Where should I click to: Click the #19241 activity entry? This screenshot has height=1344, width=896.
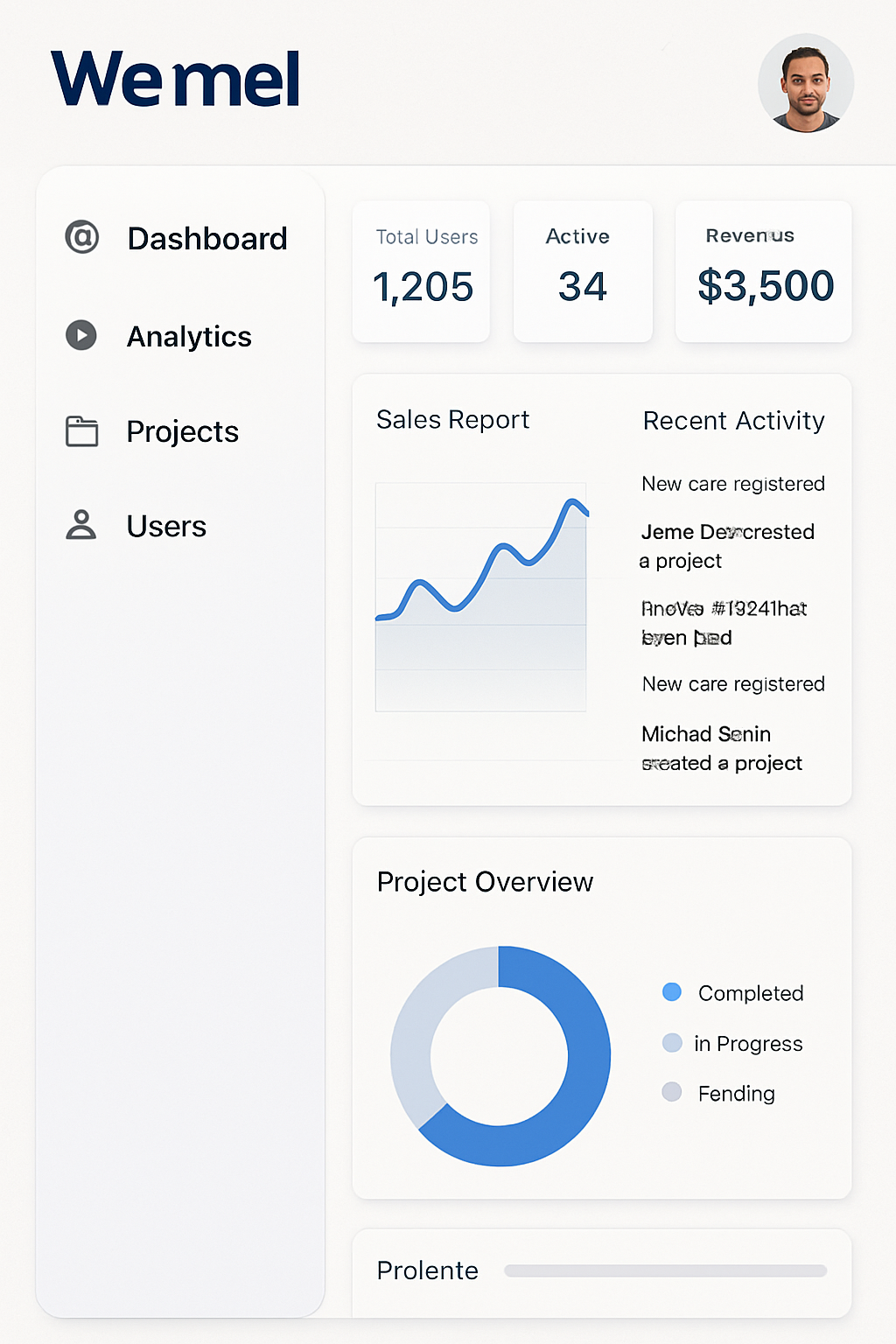tap(724, 623)
